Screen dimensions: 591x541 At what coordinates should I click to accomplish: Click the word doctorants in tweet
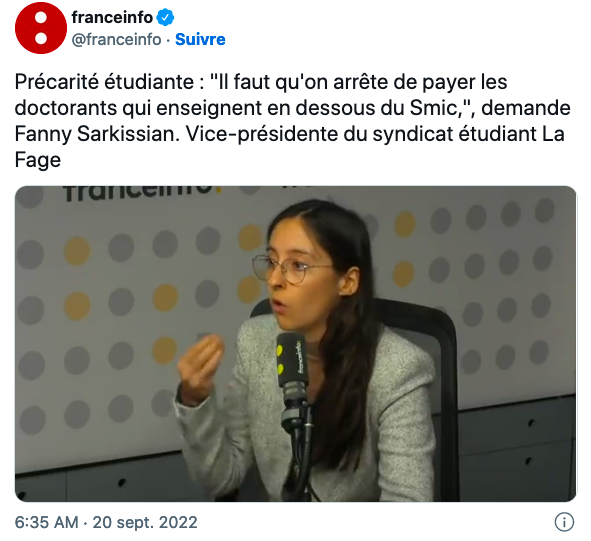(66, 108)
